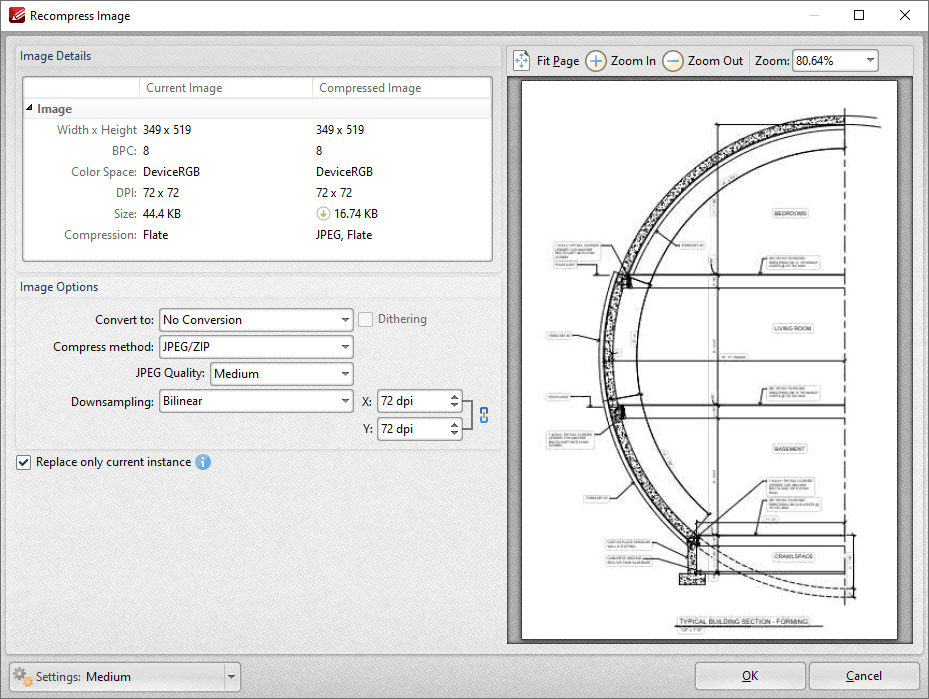Viewport: 929px width, 699px height.
Task: Click the building section preview image
Action: click(x=708, y=360)
